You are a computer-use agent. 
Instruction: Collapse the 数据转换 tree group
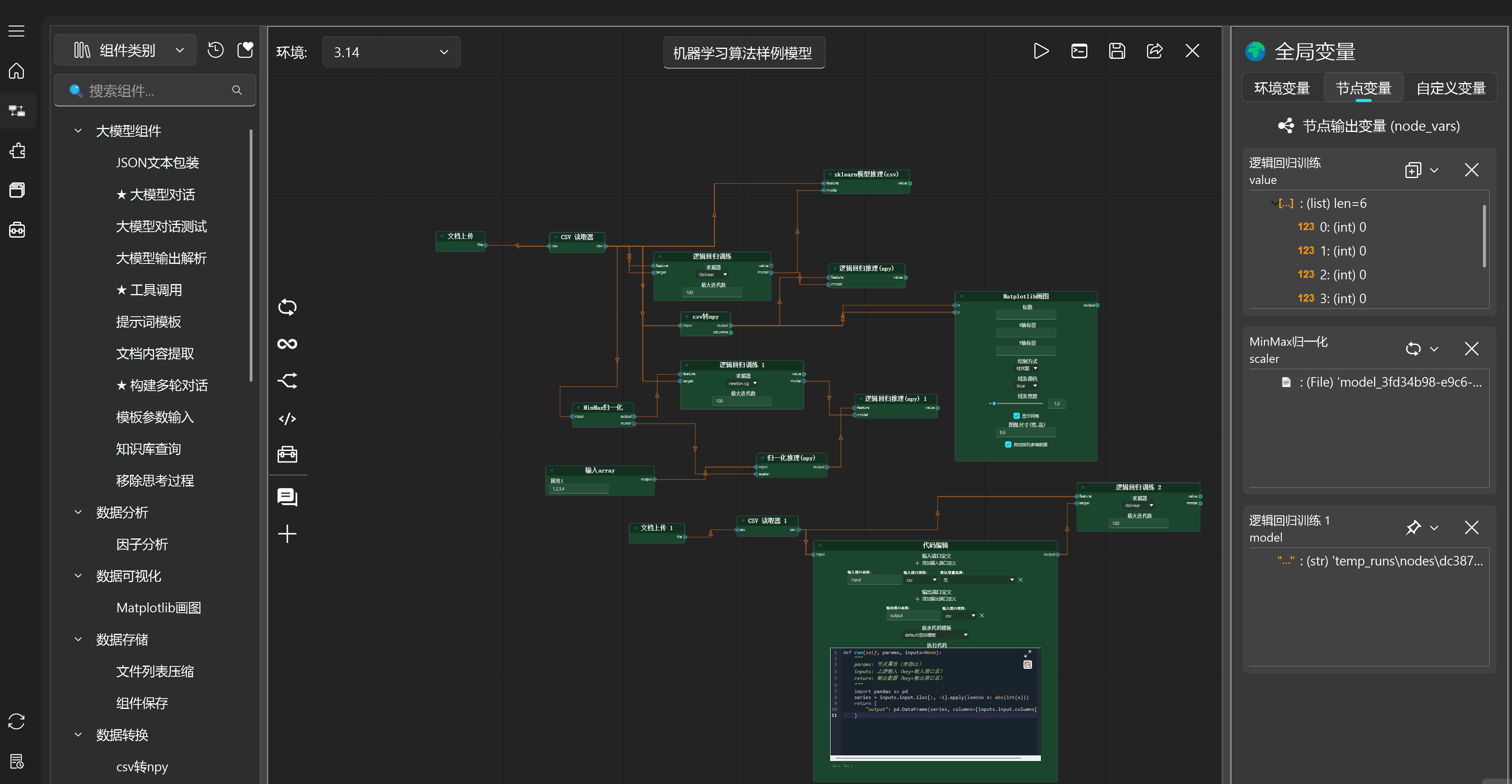coord(78,735)
